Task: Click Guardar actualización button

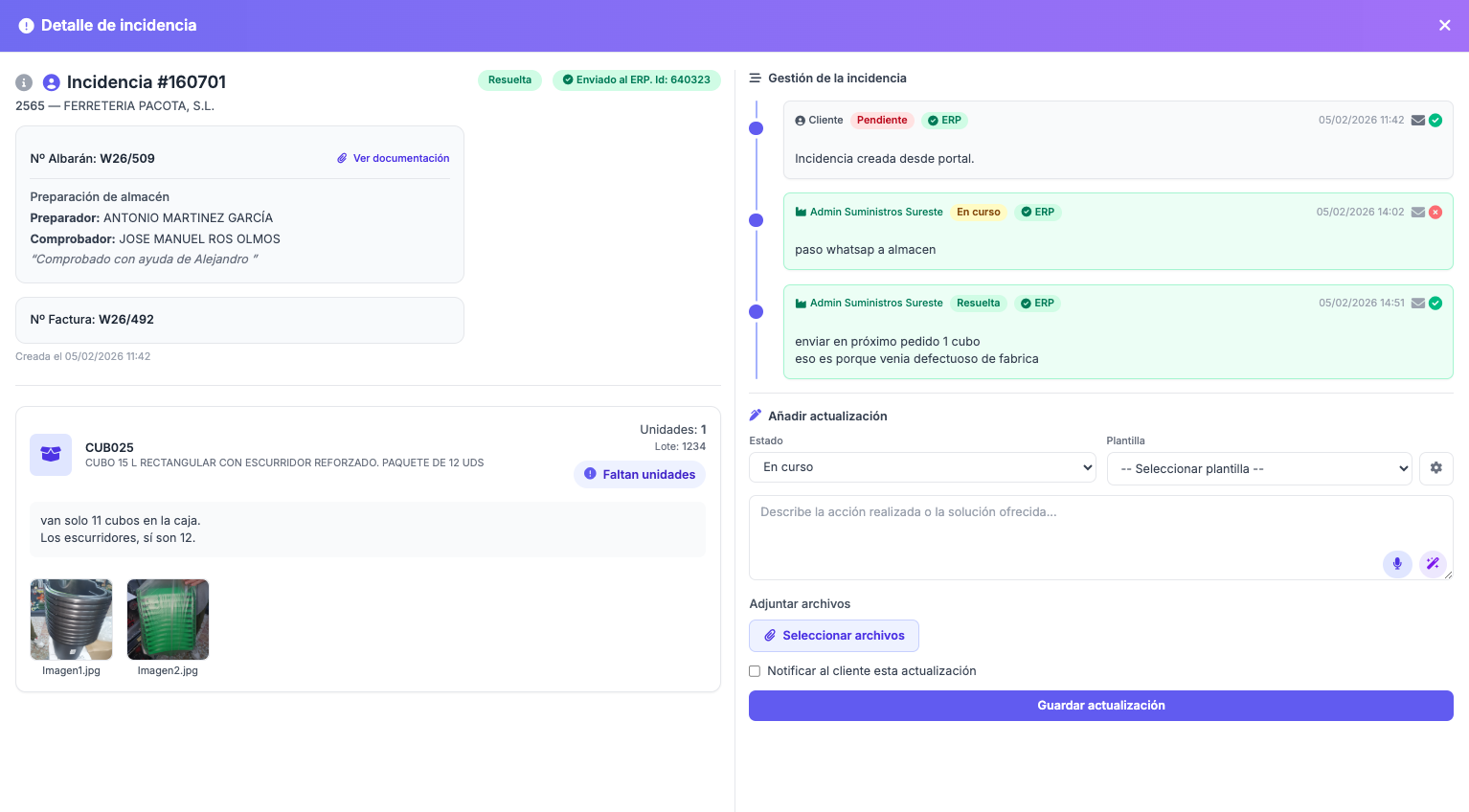Action: (1101, 706)
